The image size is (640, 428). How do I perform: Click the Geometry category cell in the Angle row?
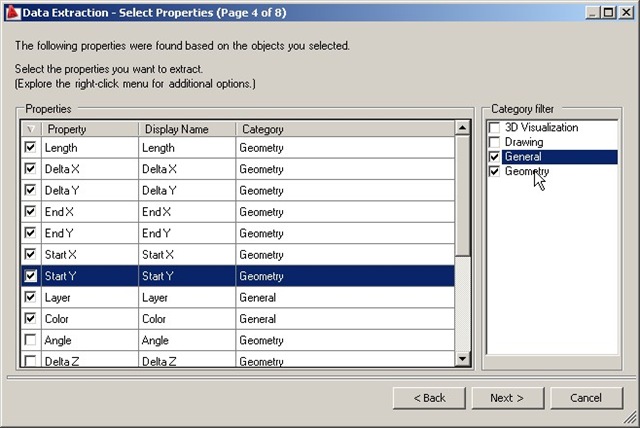tap(345, 340)
